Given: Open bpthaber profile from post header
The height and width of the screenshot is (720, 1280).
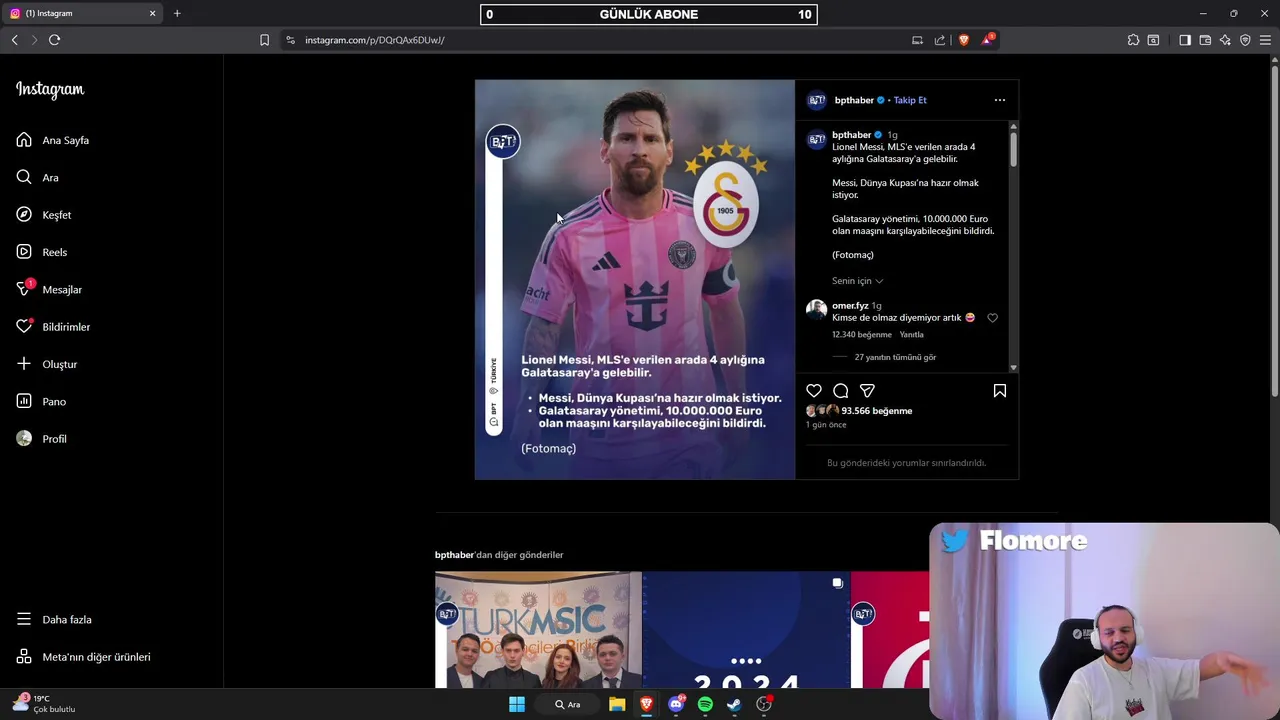Looking at the screenshot, I should click(x=854, y=100).
